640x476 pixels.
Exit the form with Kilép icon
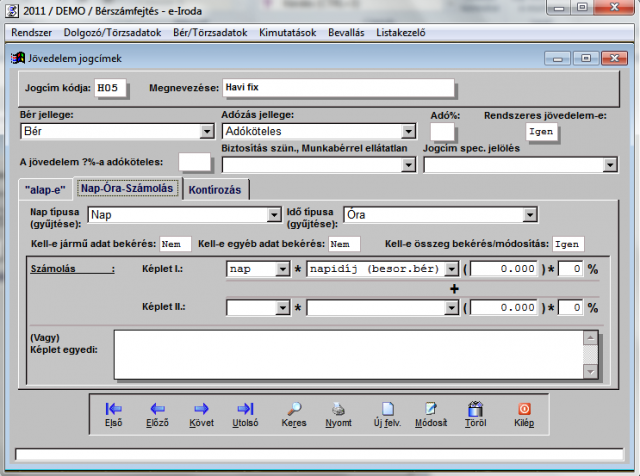(524, 414)
